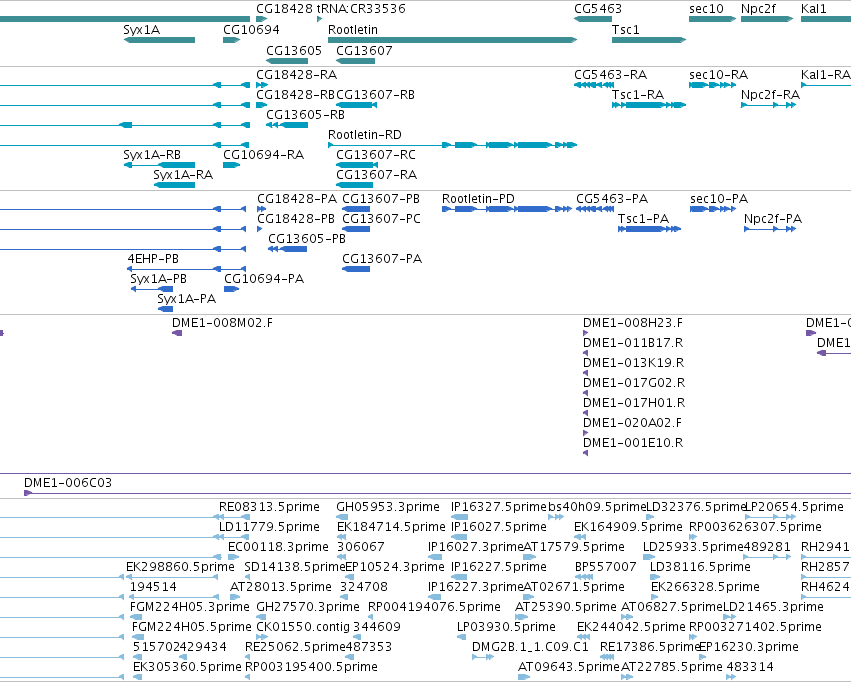Click the CG13607-PC protein

[x=355, y=229]
